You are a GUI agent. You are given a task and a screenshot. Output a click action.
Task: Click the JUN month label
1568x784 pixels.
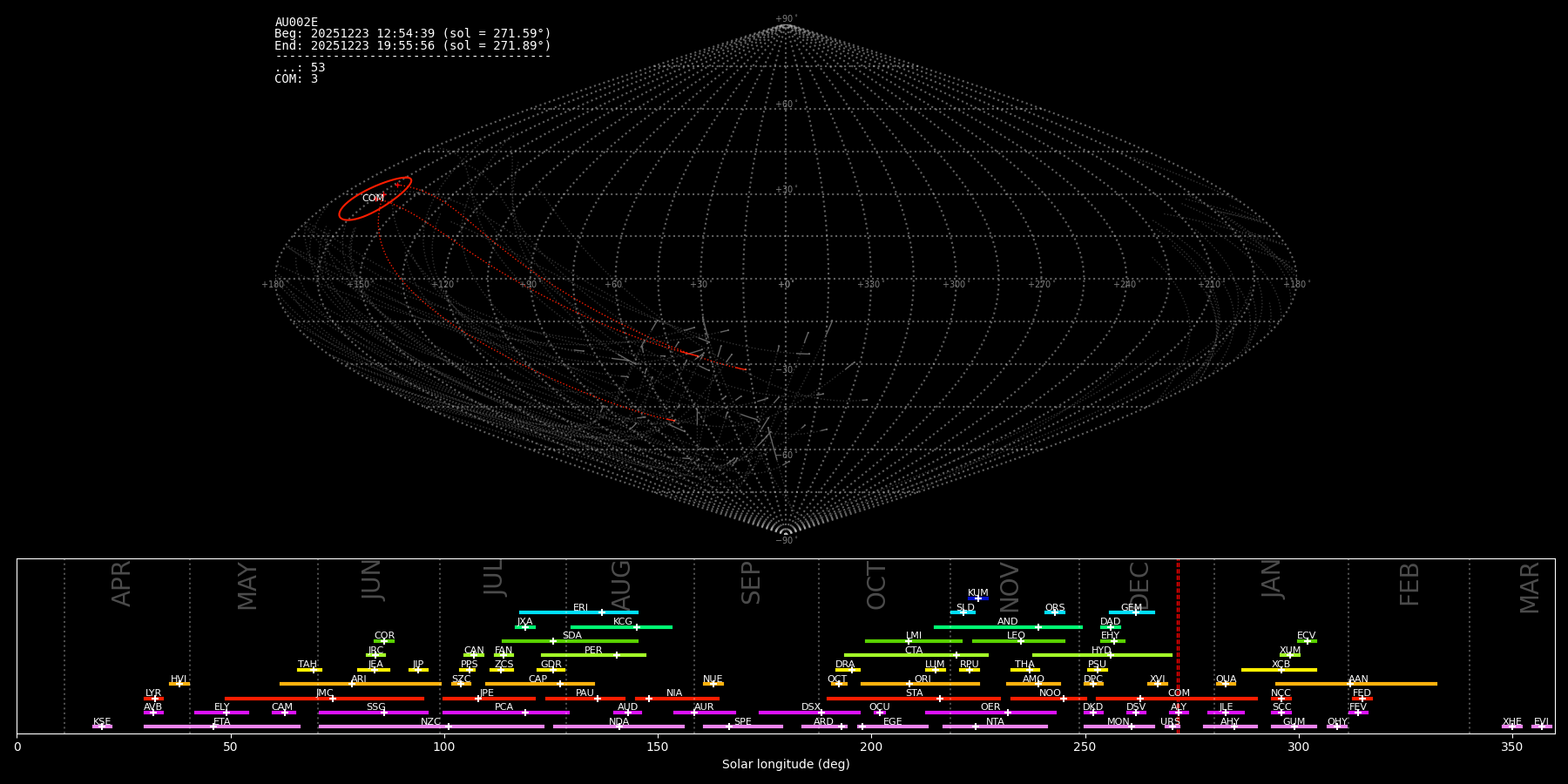click(x=372, y=579)
